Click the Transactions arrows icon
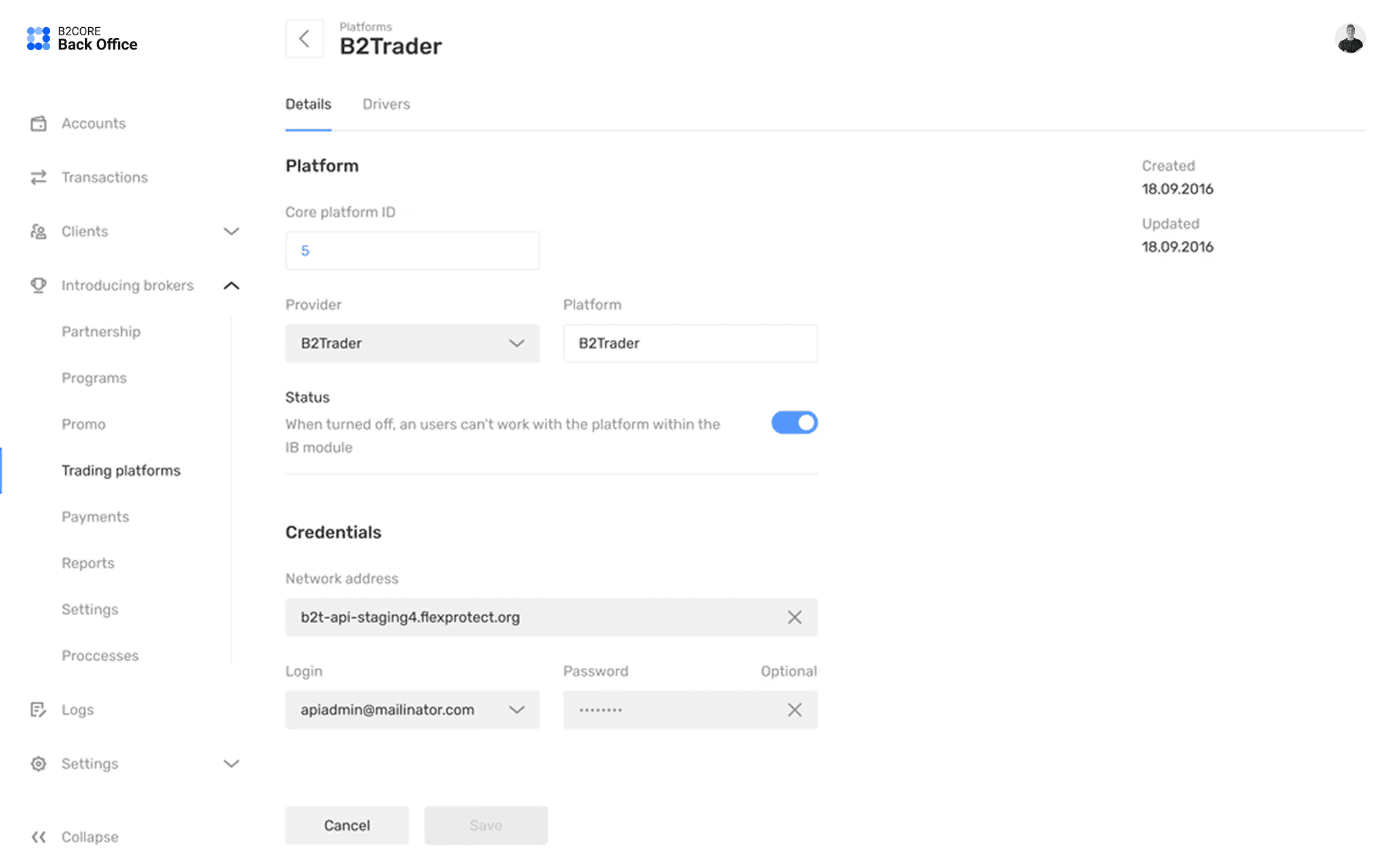 click(x=39, y=177)
